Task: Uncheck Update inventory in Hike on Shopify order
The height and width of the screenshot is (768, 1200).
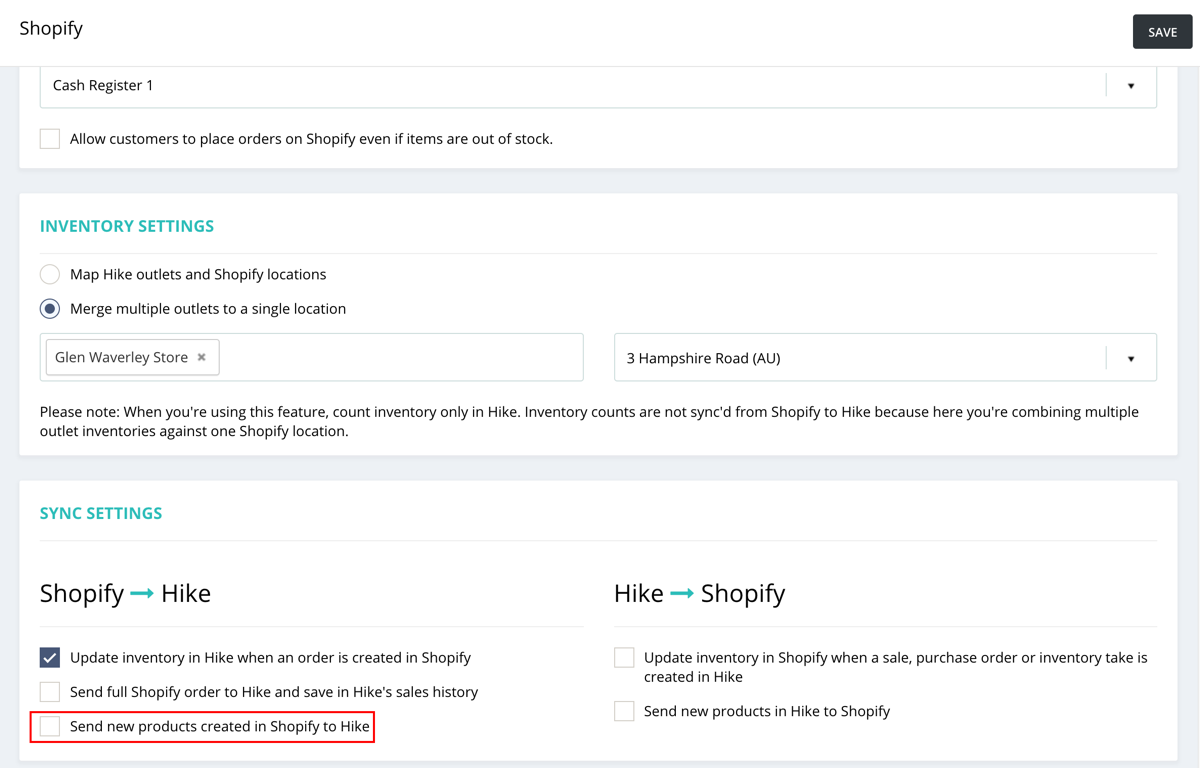Action: [50, 658]
